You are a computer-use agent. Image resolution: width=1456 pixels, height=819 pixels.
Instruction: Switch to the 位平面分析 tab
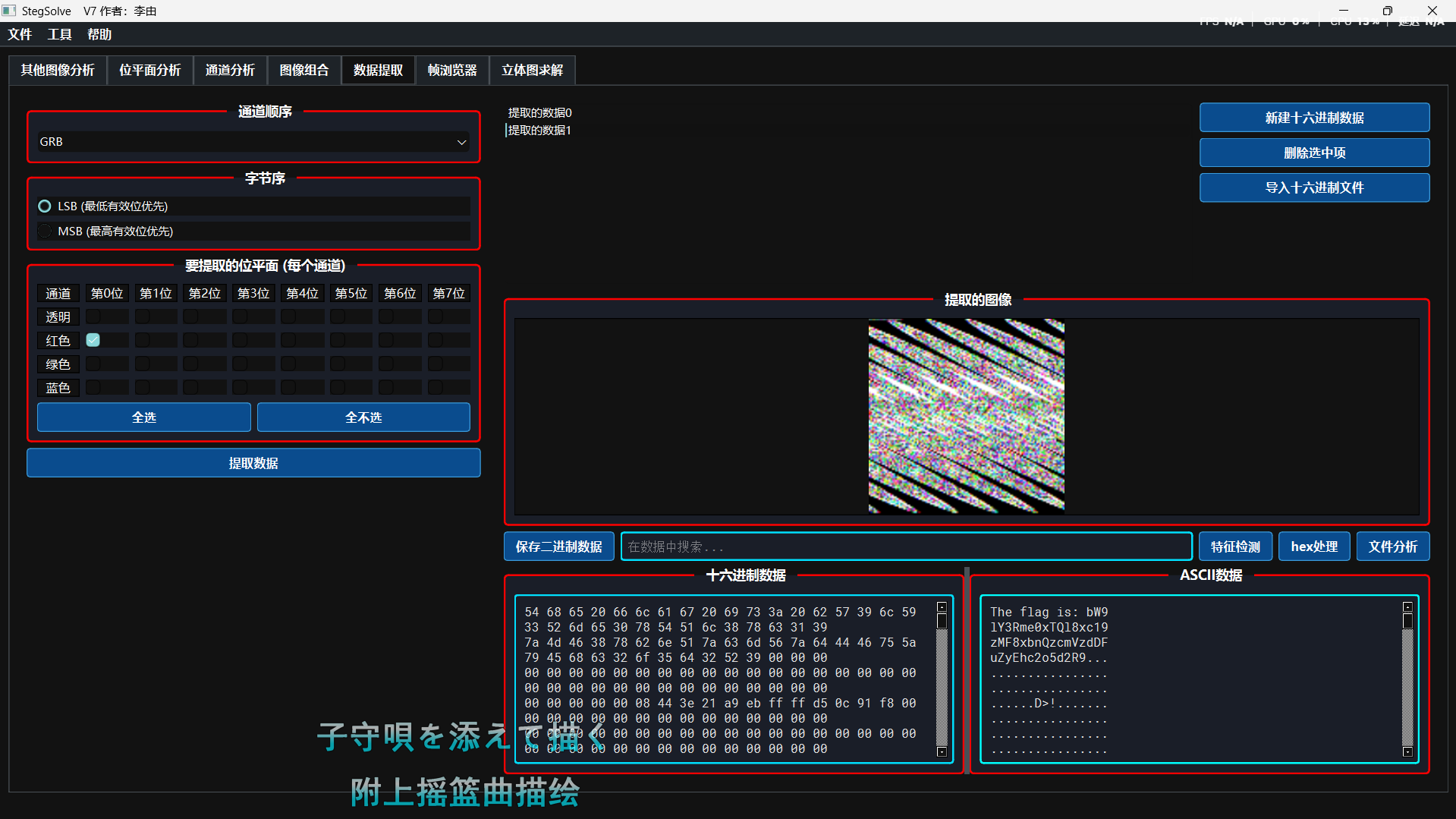150,70
